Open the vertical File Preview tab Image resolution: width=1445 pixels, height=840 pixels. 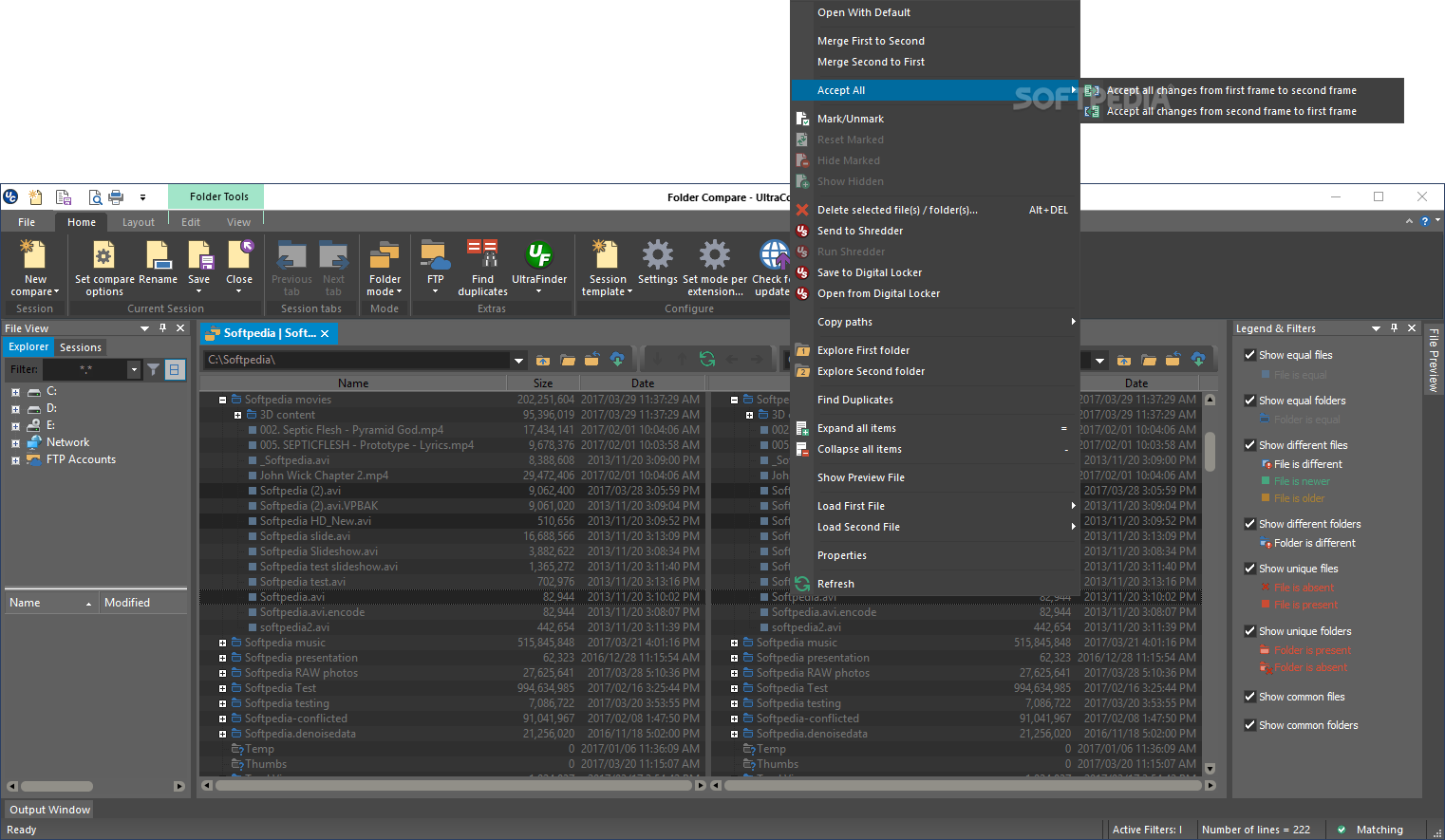click(x=1434, y=360)
